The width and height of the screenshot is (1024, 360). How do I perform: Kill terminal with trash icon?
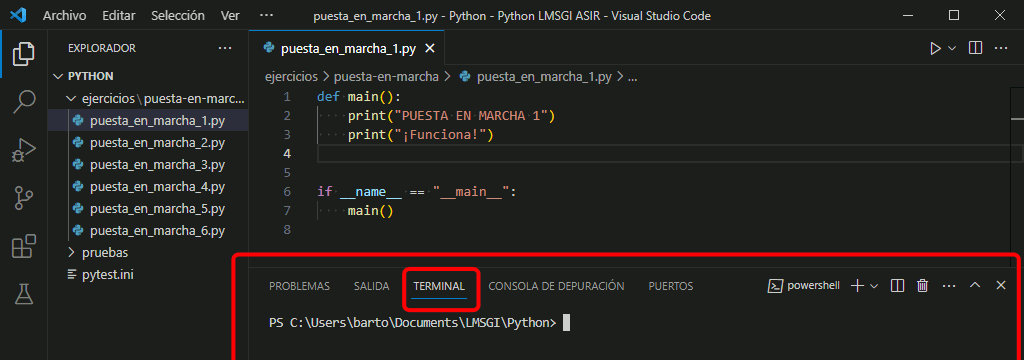pyautogui.click(x=922, y=286)
